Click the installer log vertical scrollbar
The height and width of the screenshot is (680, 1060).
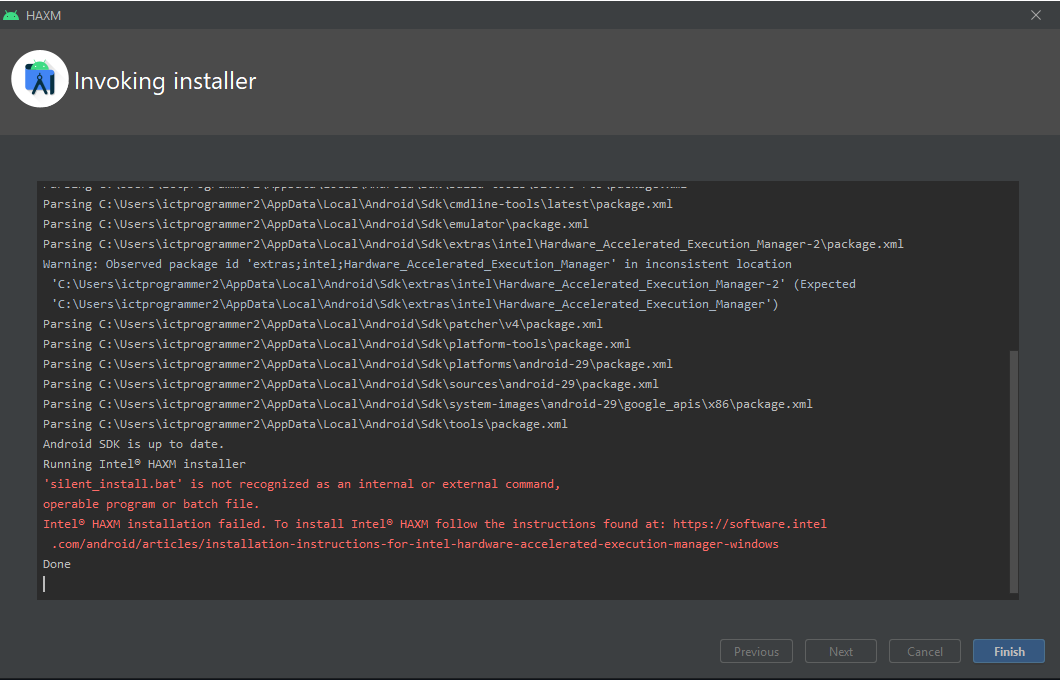tap(1013, 471)
